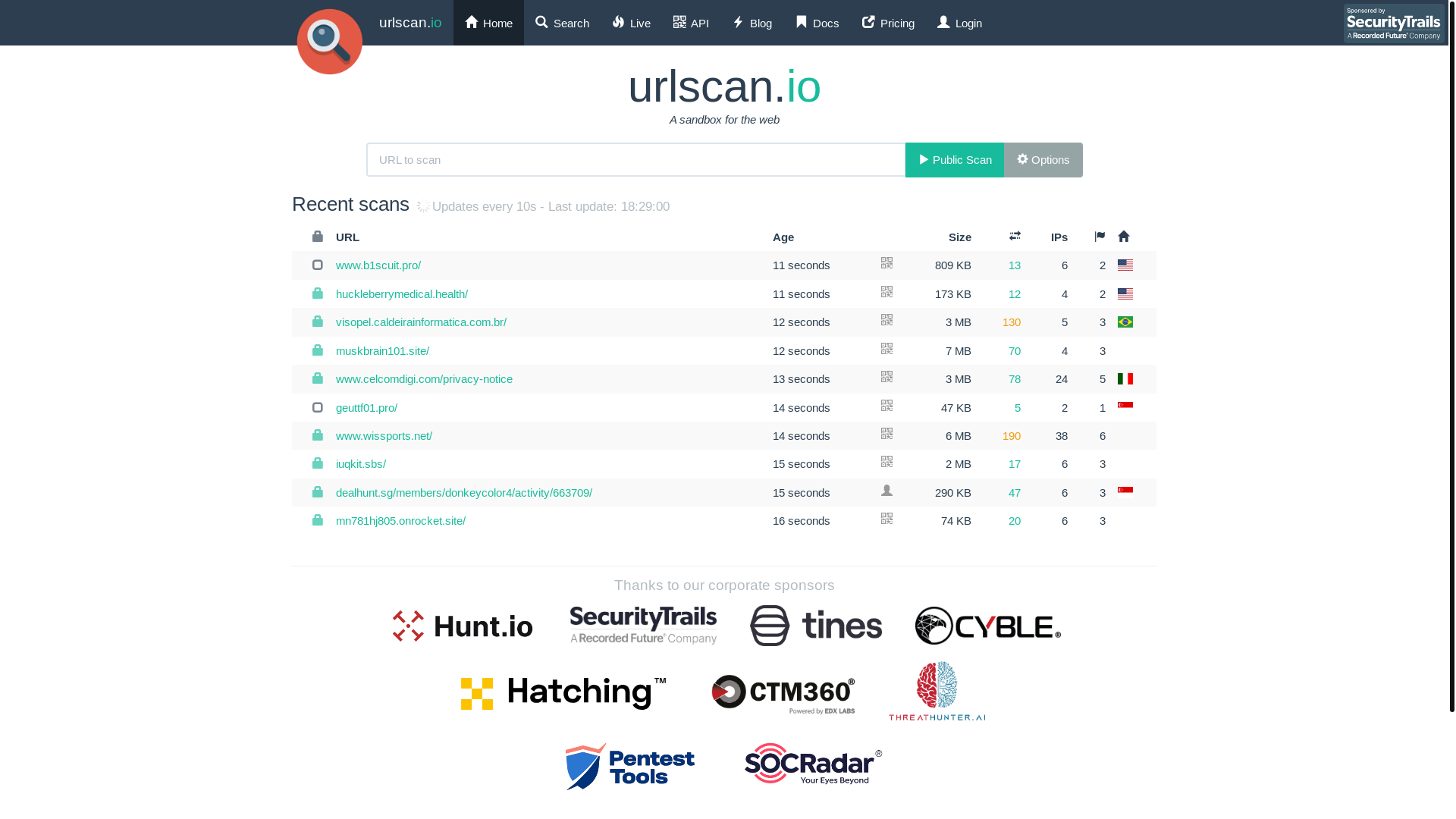The width and height of the screenshot is (1456, 819).
Task: Open Login page
Action: point(959,23)
